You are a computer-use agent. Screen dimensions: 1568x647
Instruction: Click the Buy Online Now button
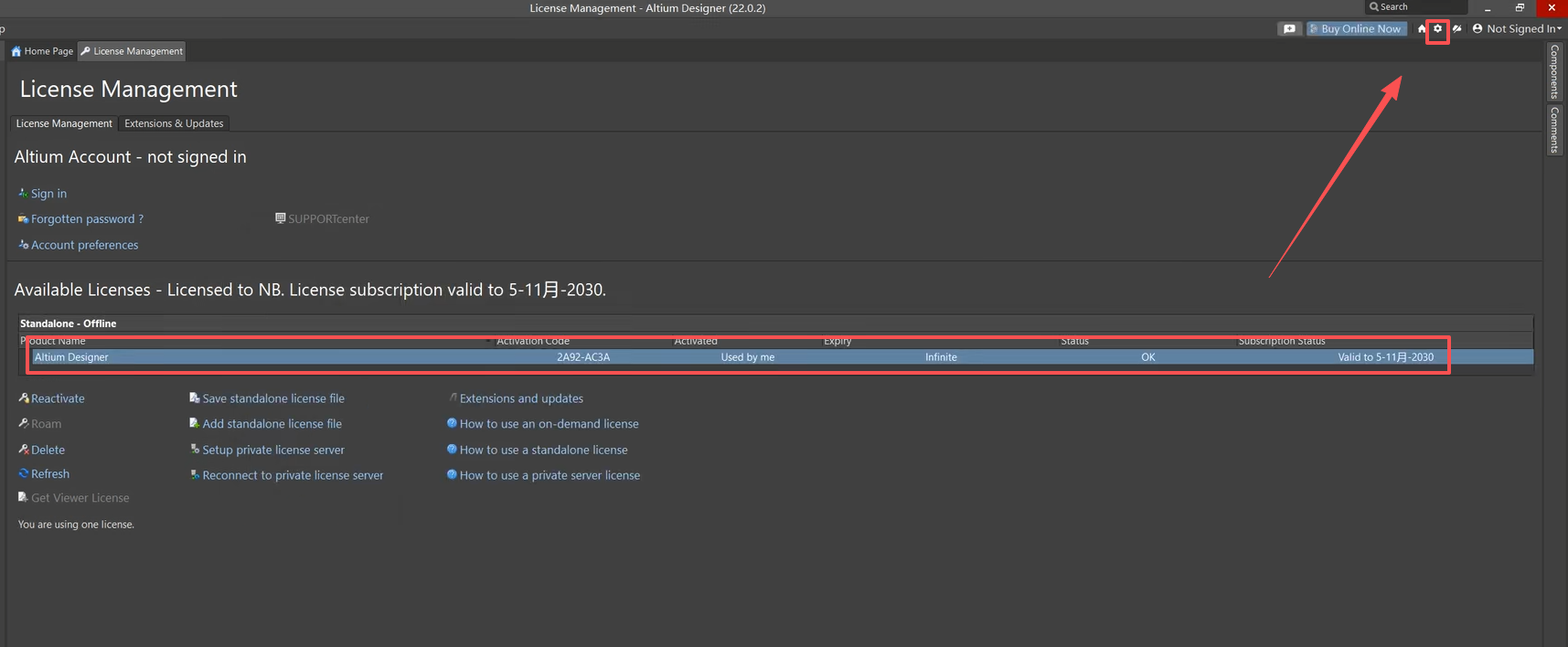[1356, 29]
